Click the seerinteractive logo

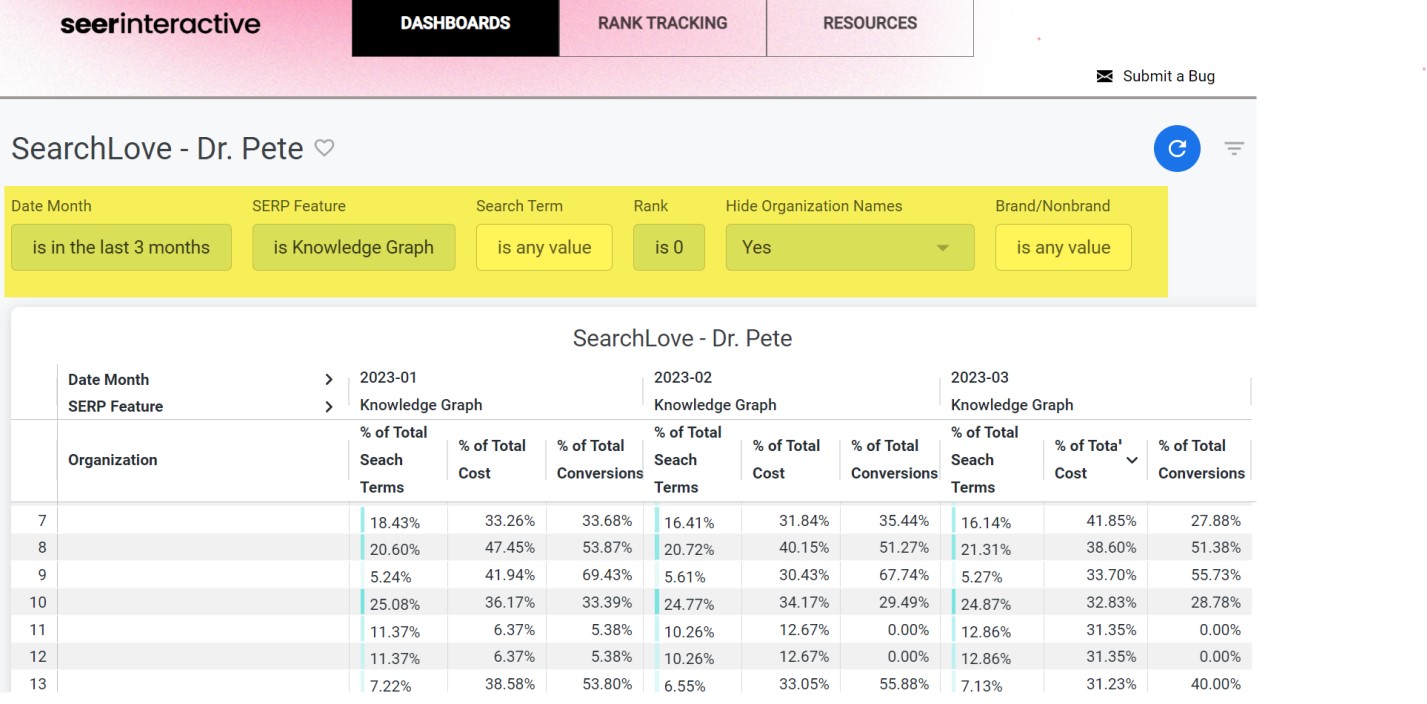pos(160,24)
